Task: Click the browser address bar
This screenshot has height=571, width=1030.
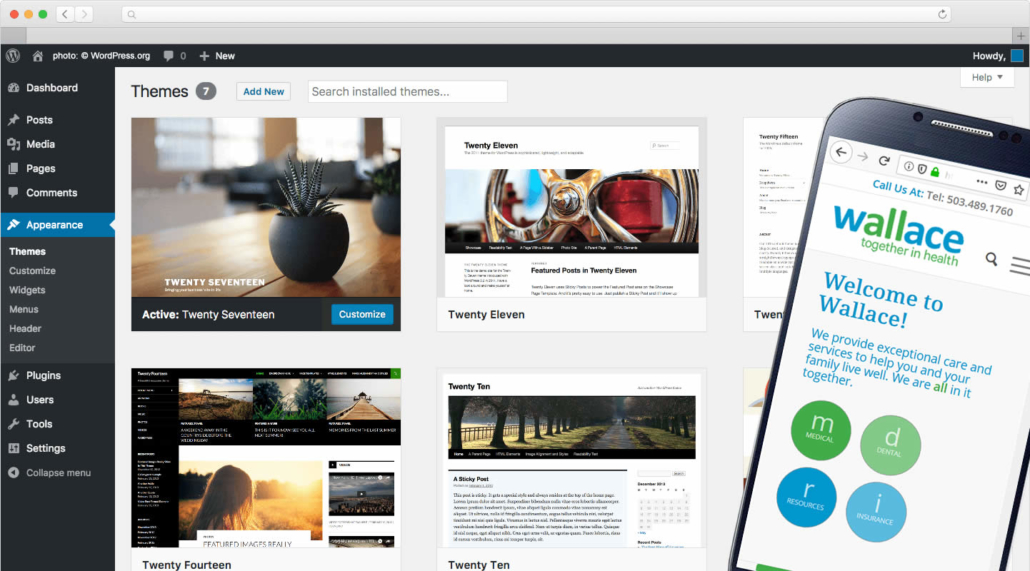Action: (x=536, y=14)
